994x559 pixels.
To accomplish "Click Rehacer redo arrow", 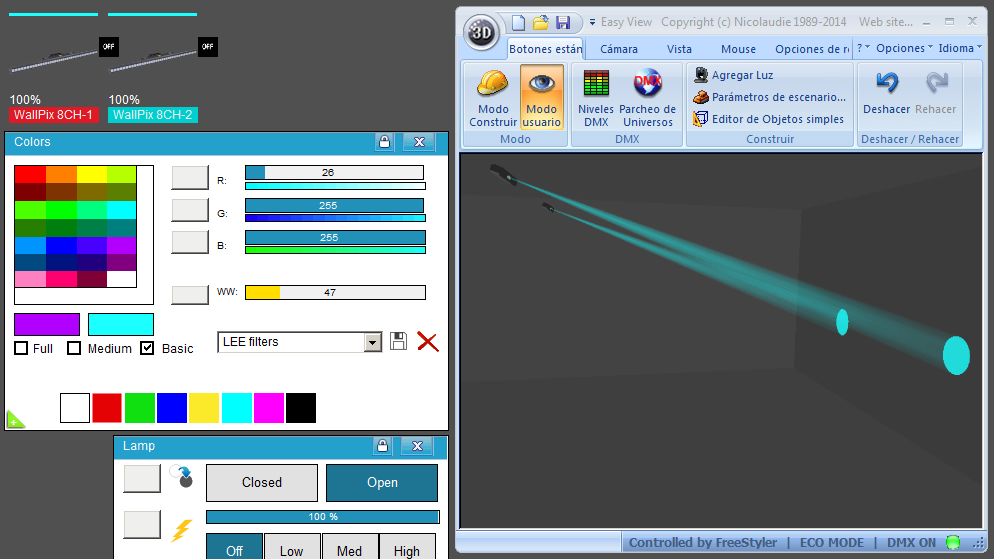I will coord(935,93).
